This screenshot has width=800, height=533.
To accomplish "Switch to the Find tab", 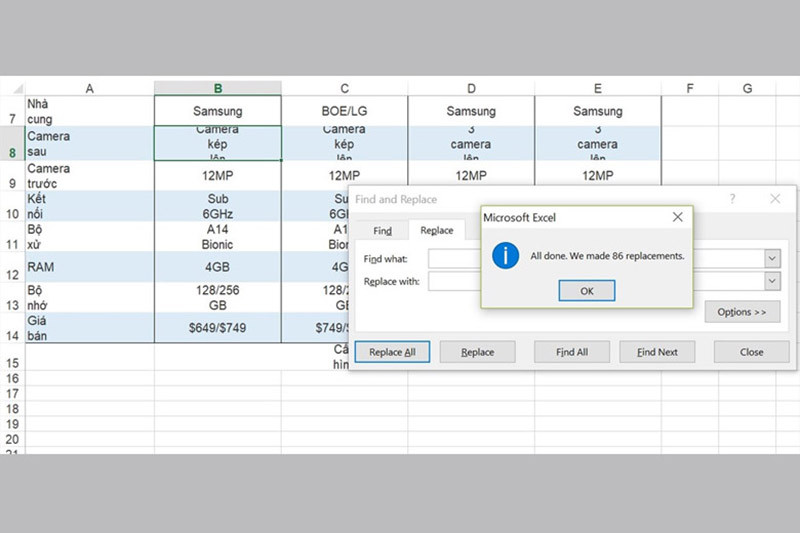I will [382, 231].
